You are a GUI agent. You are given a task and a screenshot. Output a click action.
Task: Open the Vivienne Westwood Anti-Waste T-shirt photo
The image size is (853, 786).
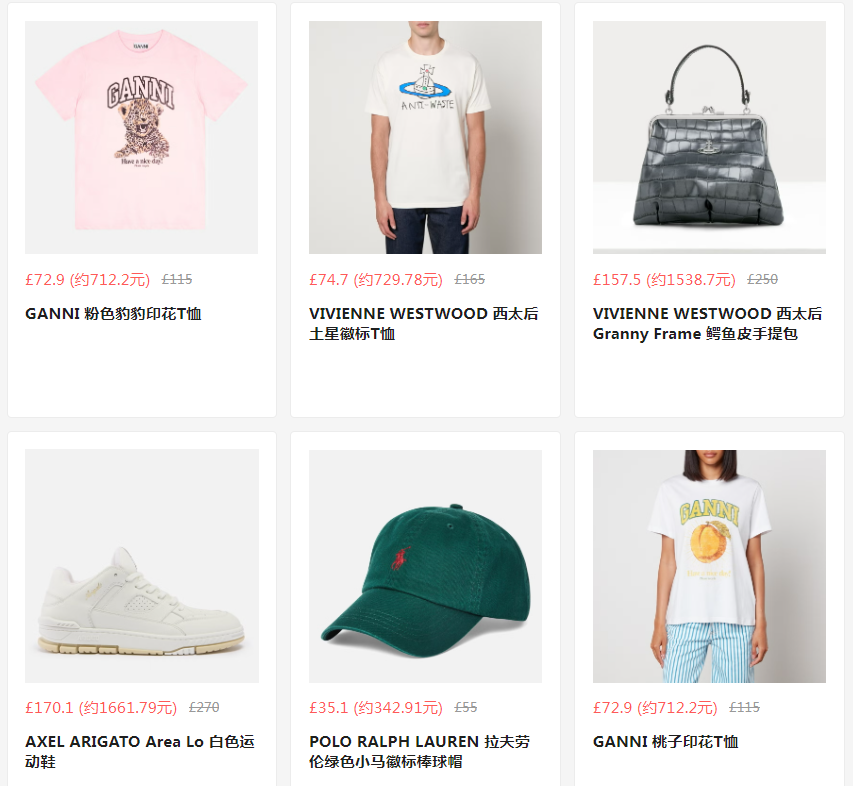pyautogui.click(x=425, y=137)
